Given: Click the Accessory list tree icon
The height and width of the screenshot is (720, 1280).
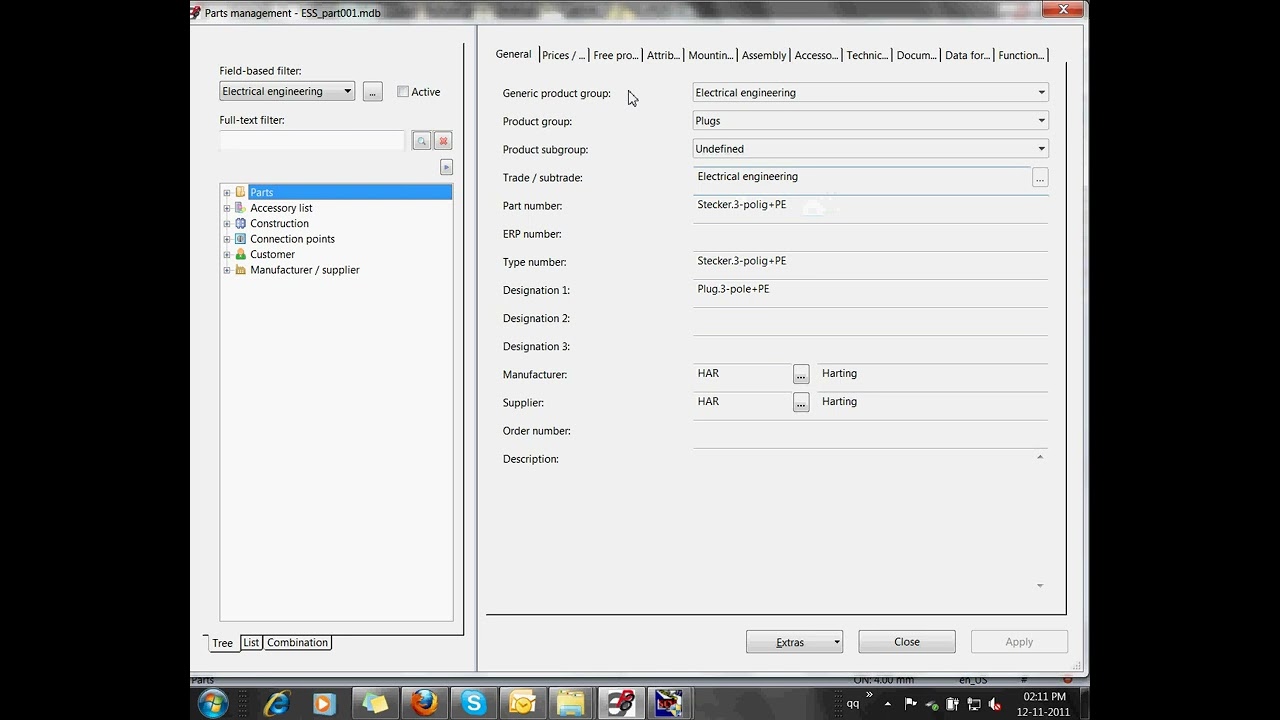Looking at the screenshot, I should point(240,208).
